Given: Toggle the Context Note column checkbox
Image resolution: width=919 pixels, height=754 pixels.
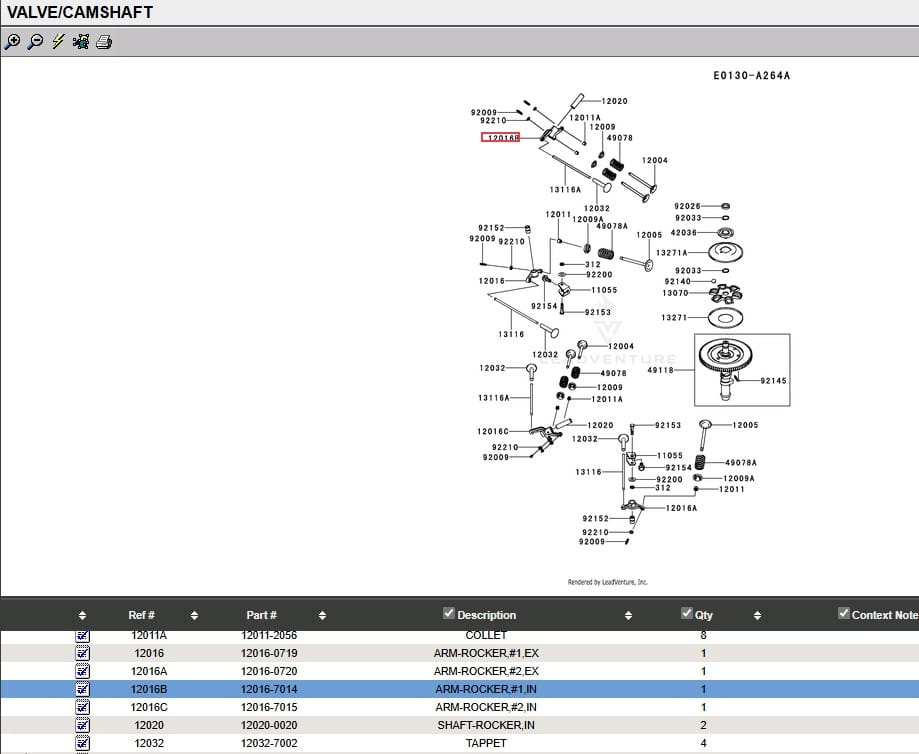Looking at the screenshot, I should tap(844, 614).
